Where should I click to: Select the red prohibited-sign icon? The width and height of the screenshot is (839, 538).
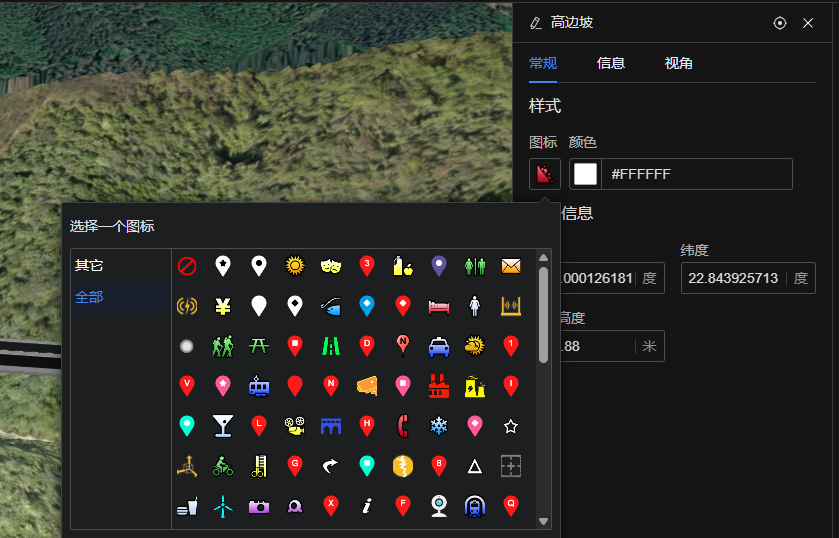click(187, 266)
